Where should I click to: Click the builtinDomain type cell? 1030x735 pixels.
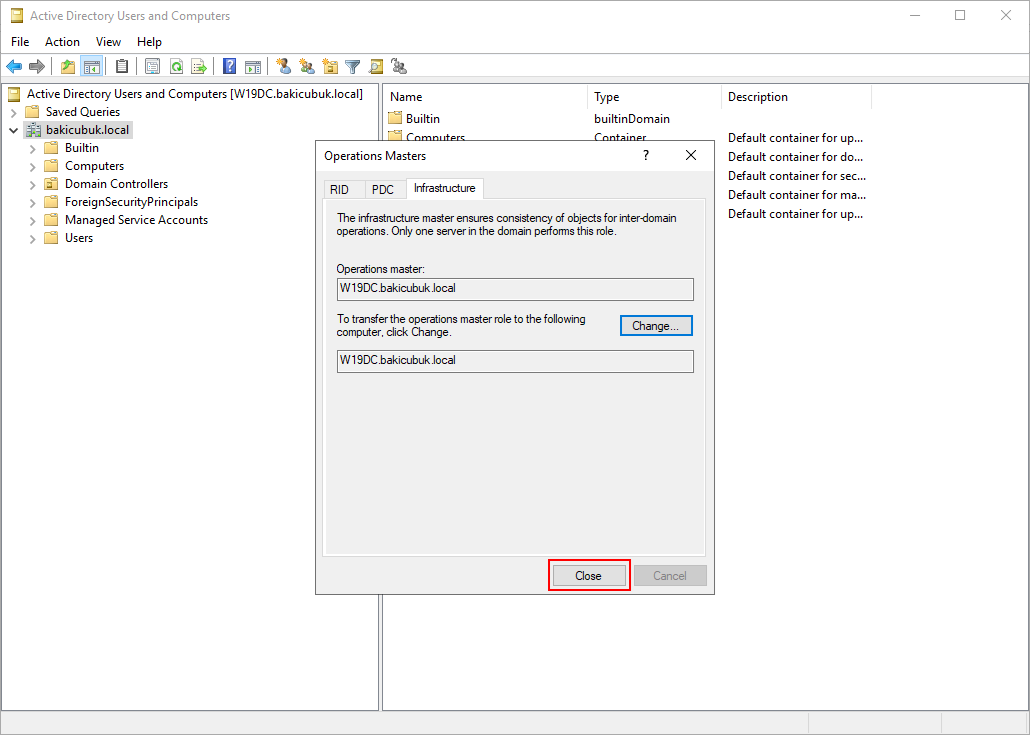click(632, 119)
